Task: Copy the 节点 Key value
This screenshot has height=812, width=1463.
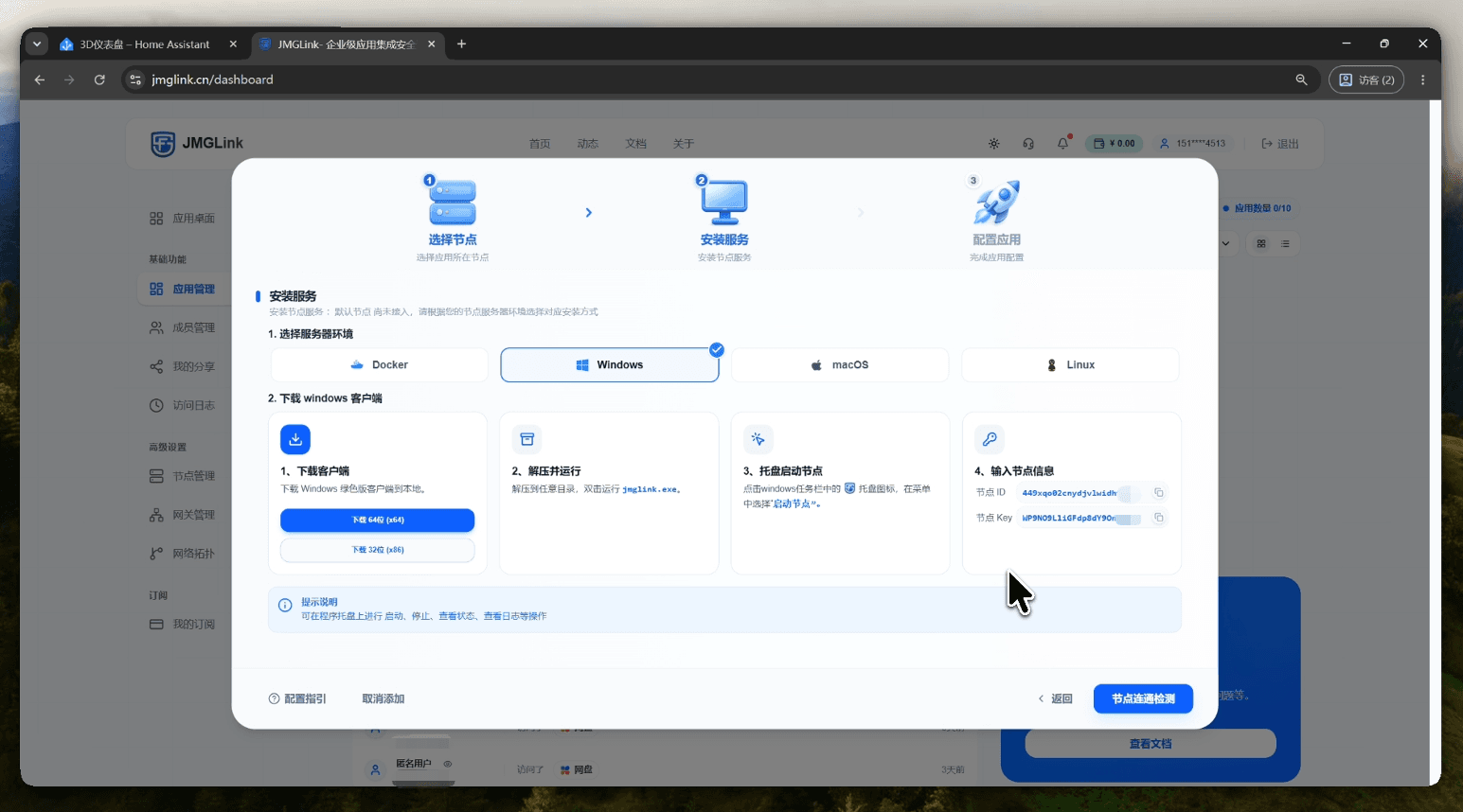Action: (x=1158, y=518)
